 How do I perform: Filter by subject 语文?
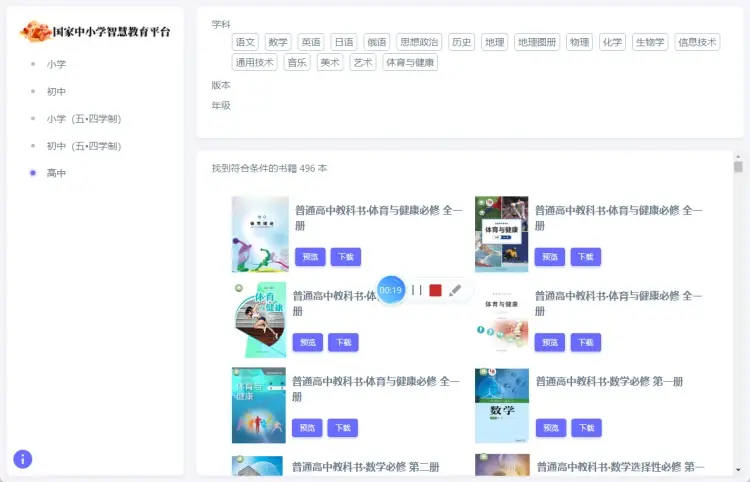[x=245, y=42]
